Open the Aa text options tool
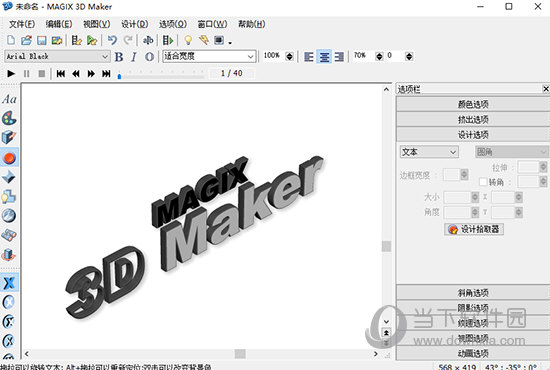This screenshot has width=550, height=370. (9, 99)
